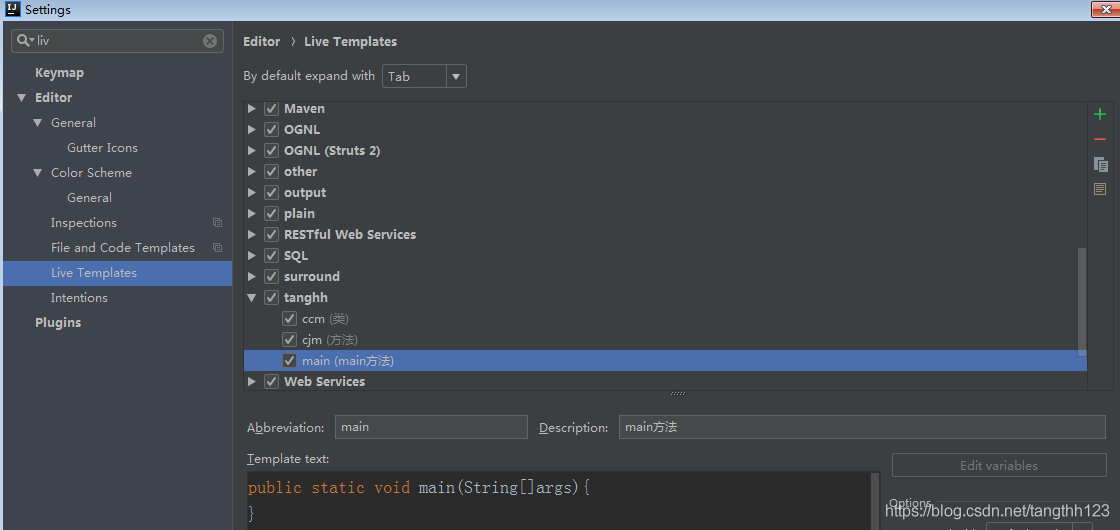This screenshot has height=530, width=1120.
Task: Uncheck the Maven template group checkbox
Action: coord(271,109)
